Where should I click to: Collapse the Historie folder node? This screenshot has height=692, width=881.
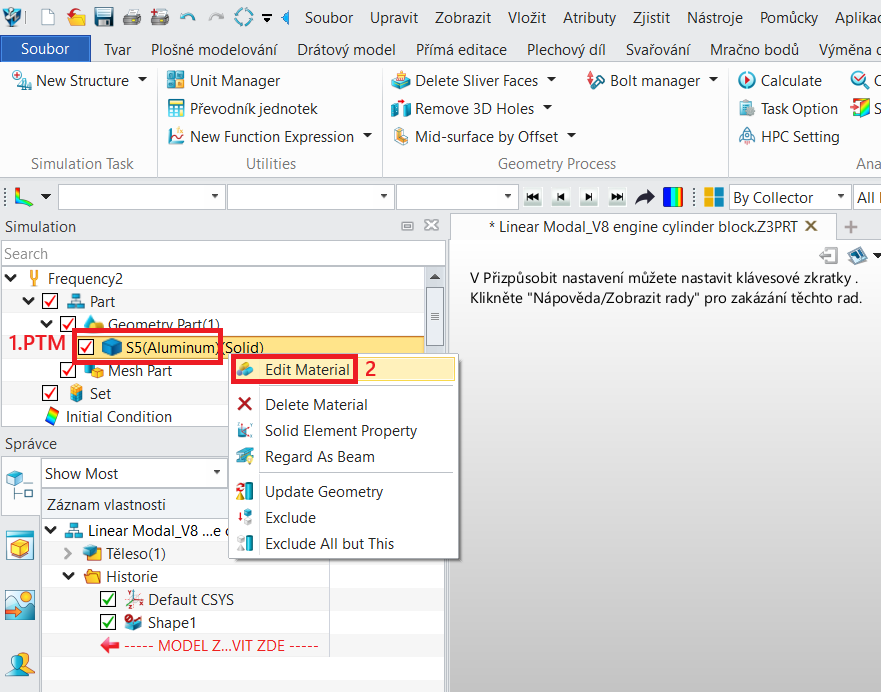[69, 577]
